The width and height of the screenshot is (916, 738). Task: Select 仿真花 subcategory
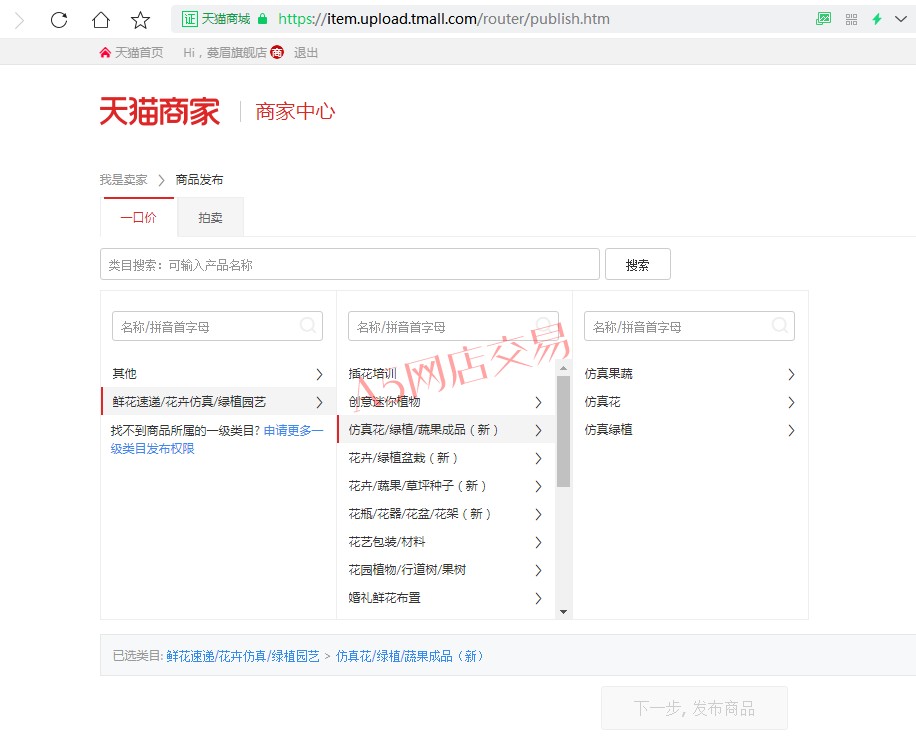(x=689, y=401)
